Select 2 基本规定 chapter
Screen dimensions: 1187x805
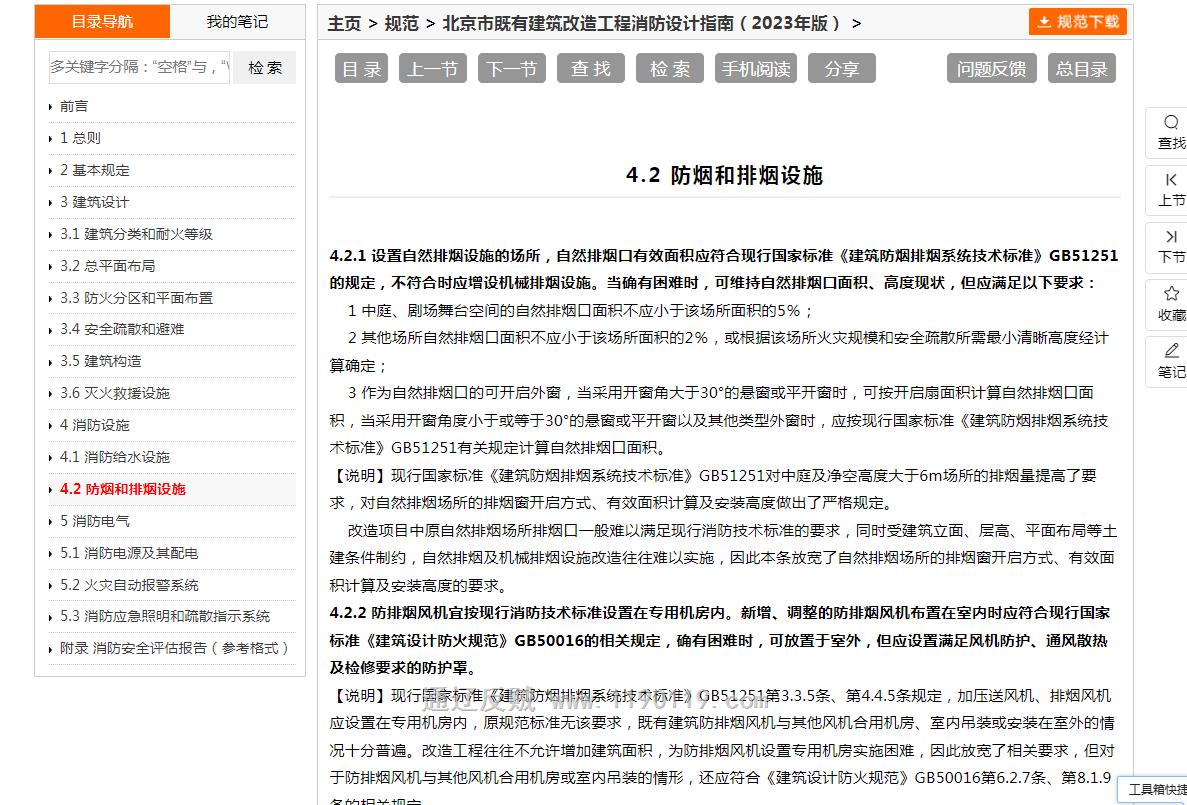click(x=95, y=170)
